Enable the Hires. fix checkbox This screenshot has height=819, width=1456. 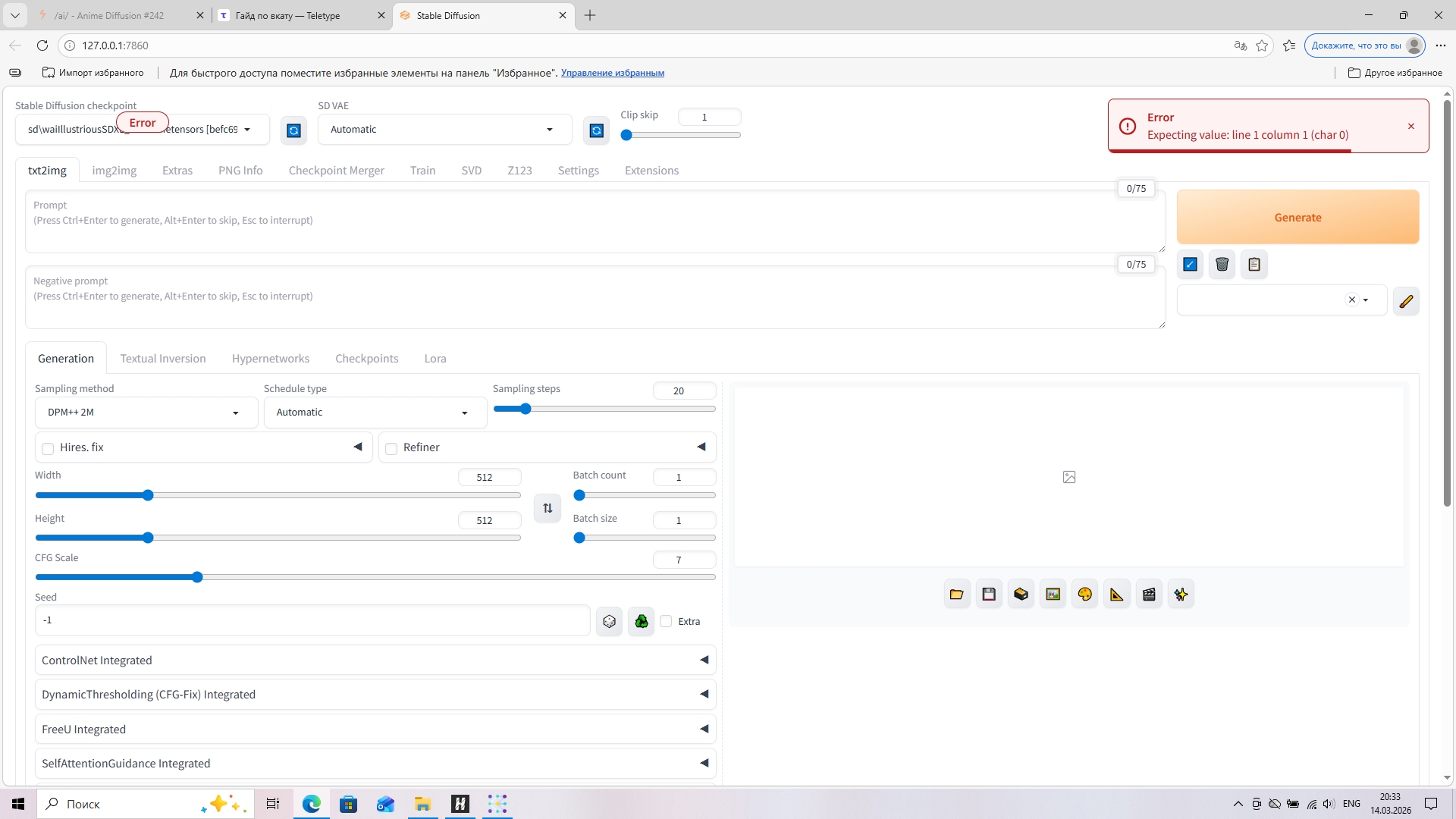pyautogui.click(x=48, y=448)
